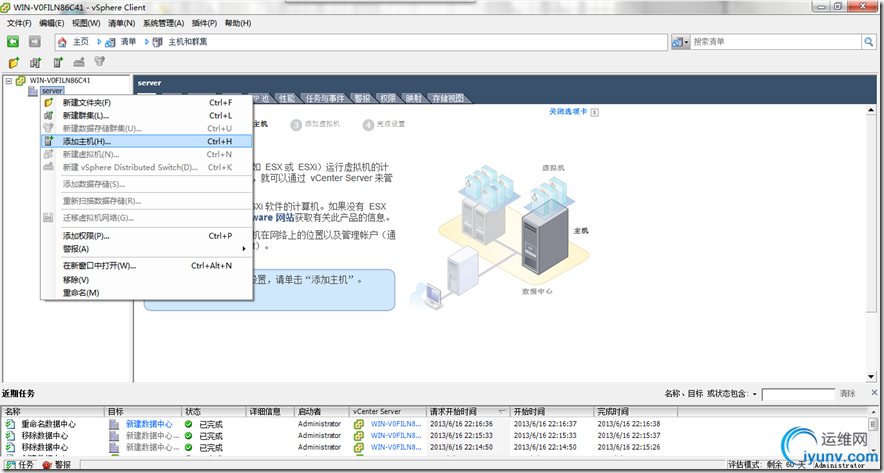Sort tasks by 名称 column header
The width and height of the screenshot is (884, 473).
(54, 412)
